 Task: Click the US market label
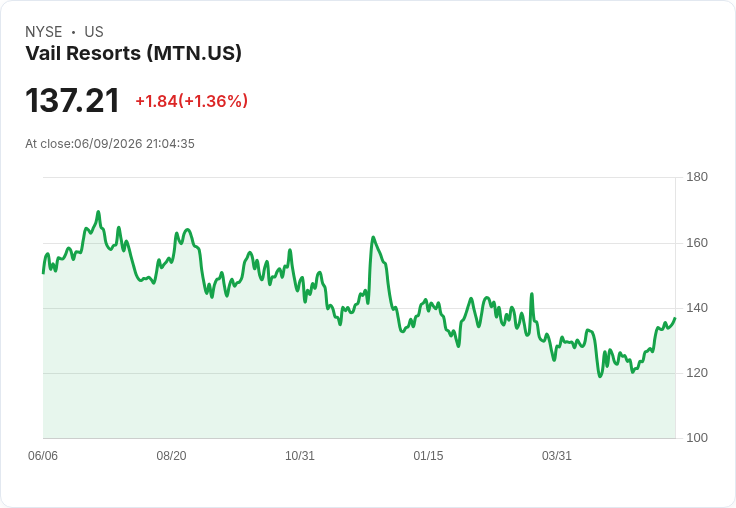tap(94, 32)
